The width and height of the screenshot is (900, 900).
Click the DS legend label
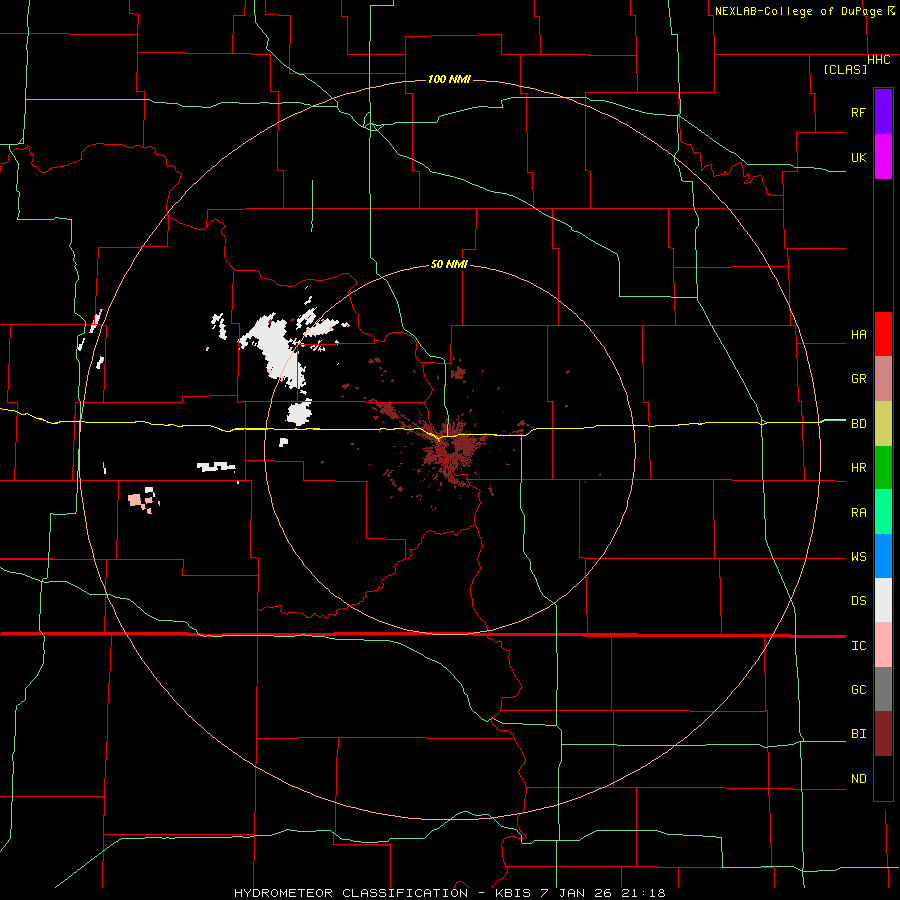pos(859,601)
